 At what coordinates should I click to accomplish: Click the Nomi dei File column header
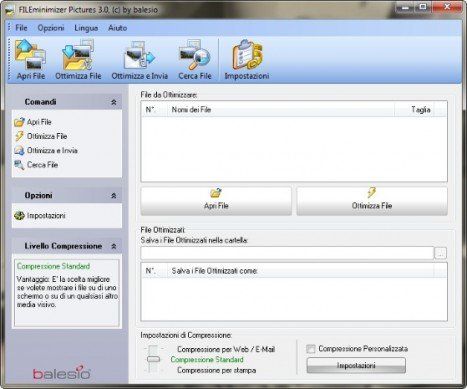click(281, 110)
